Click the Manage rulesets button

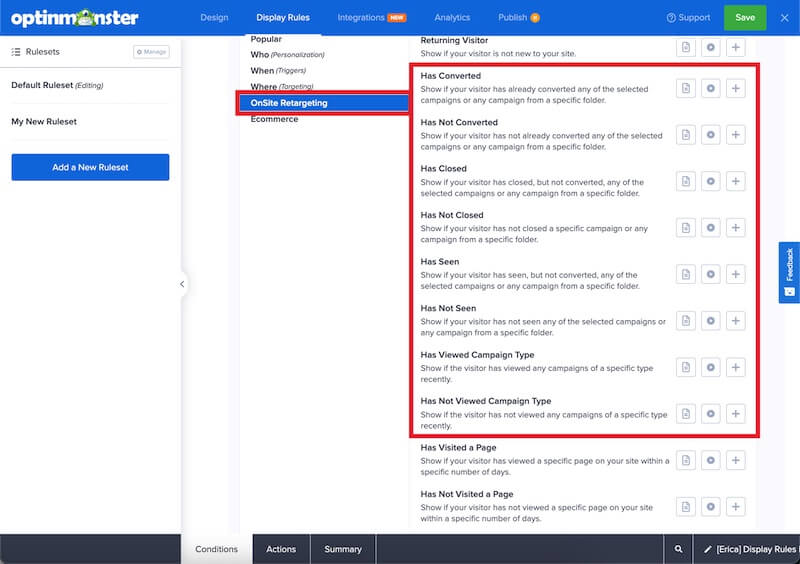pyautogui.click(x=151, y=52)
